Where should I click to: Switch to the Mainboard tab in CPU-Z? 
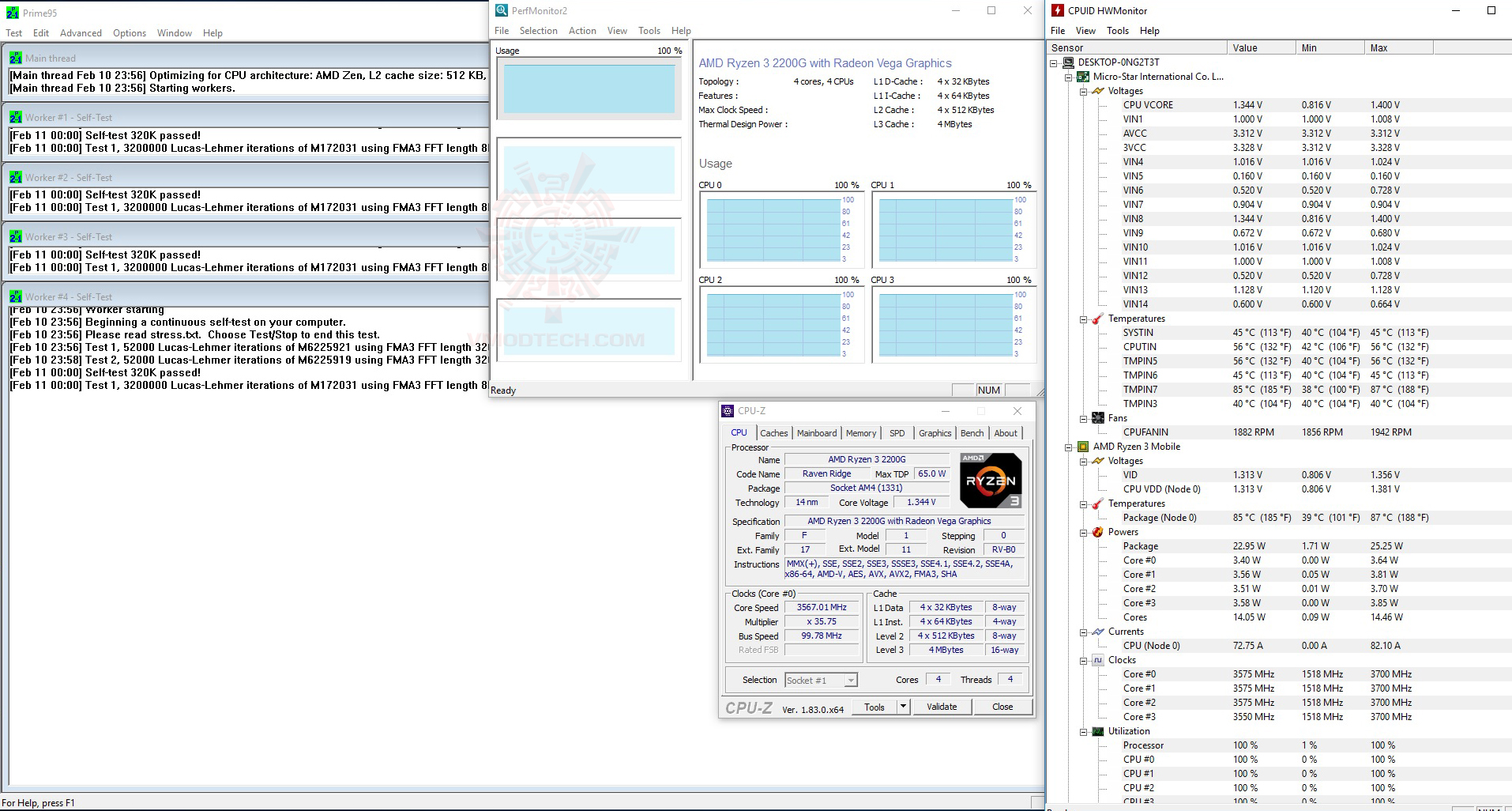point(817,433)
